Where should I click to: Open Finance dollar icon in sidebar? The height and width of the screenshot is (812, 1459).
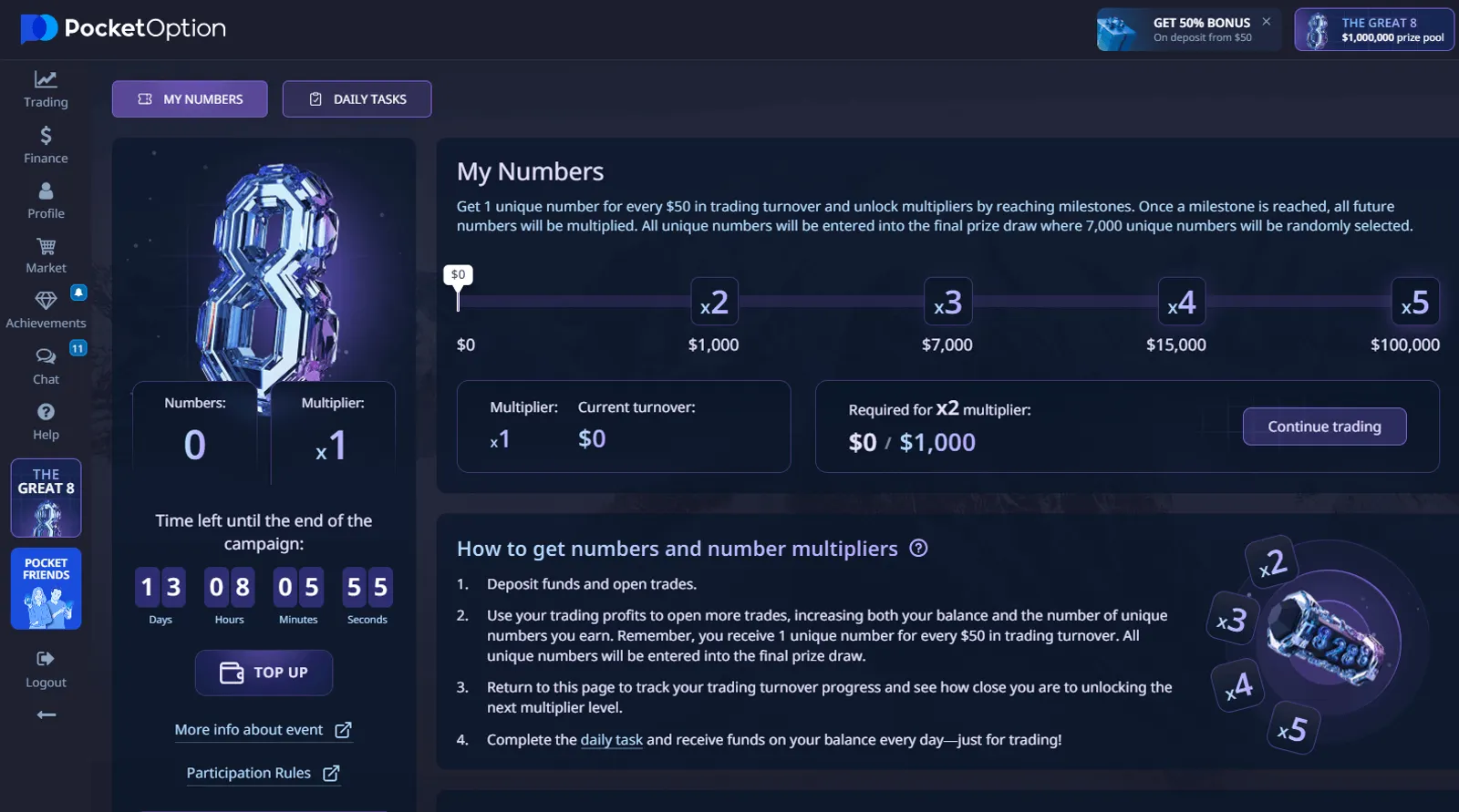pos(46,136)
